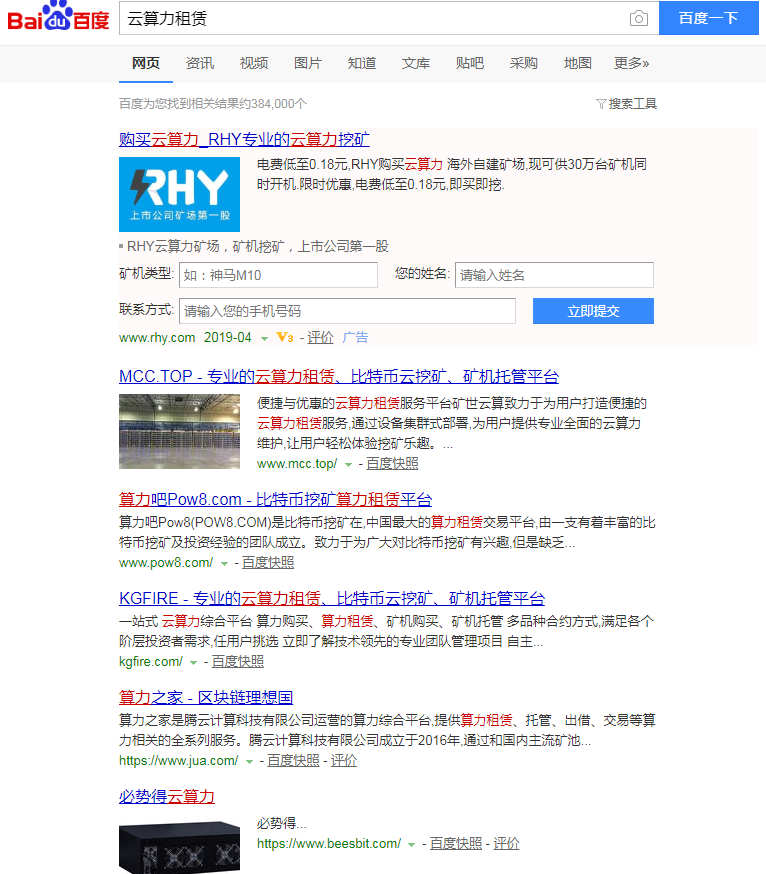Click the 您的姓名 input field
Image resolution: width=766 pixels, height=874 pixels.
554,275
